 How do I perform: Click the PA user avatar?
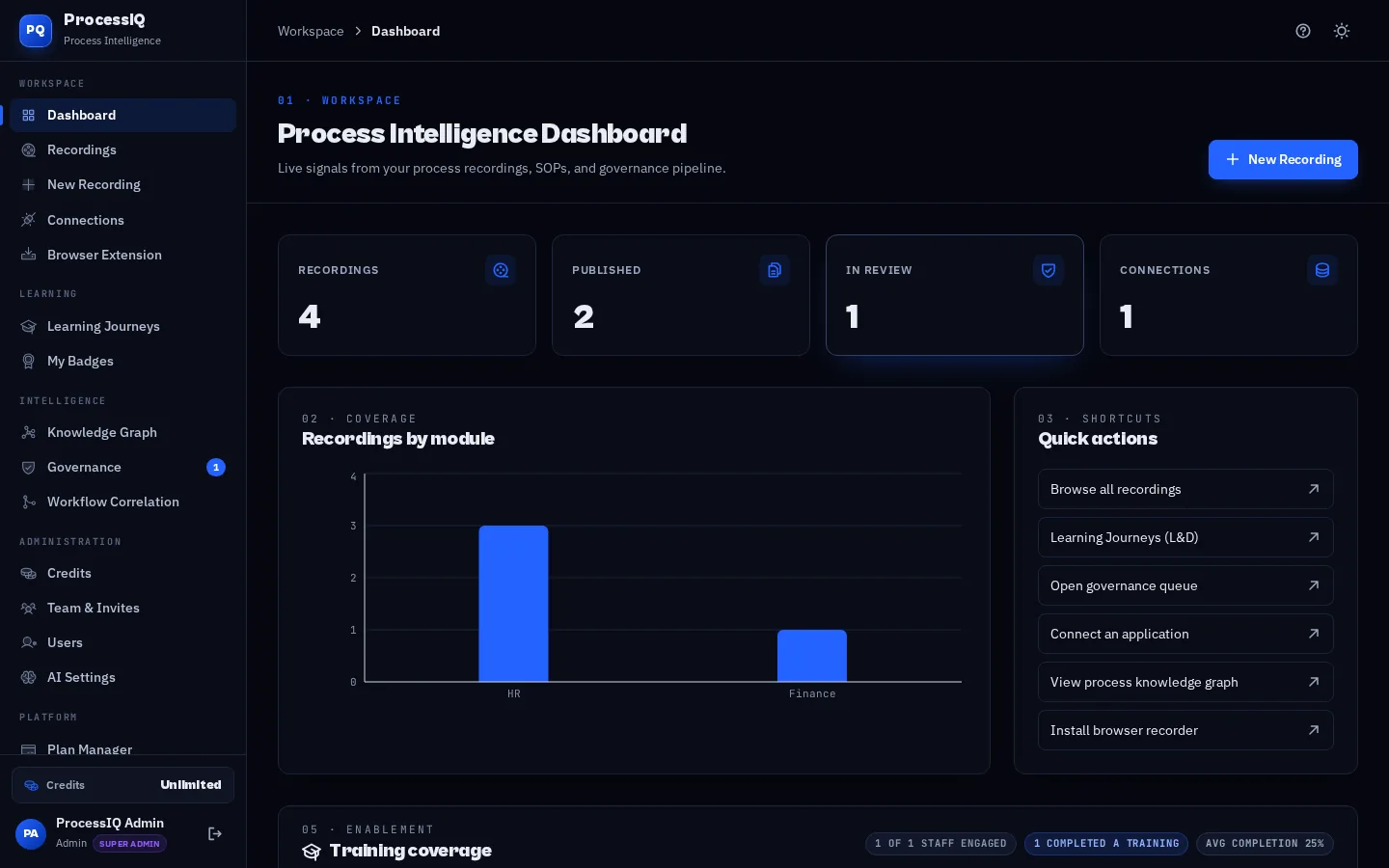point(31,833)
